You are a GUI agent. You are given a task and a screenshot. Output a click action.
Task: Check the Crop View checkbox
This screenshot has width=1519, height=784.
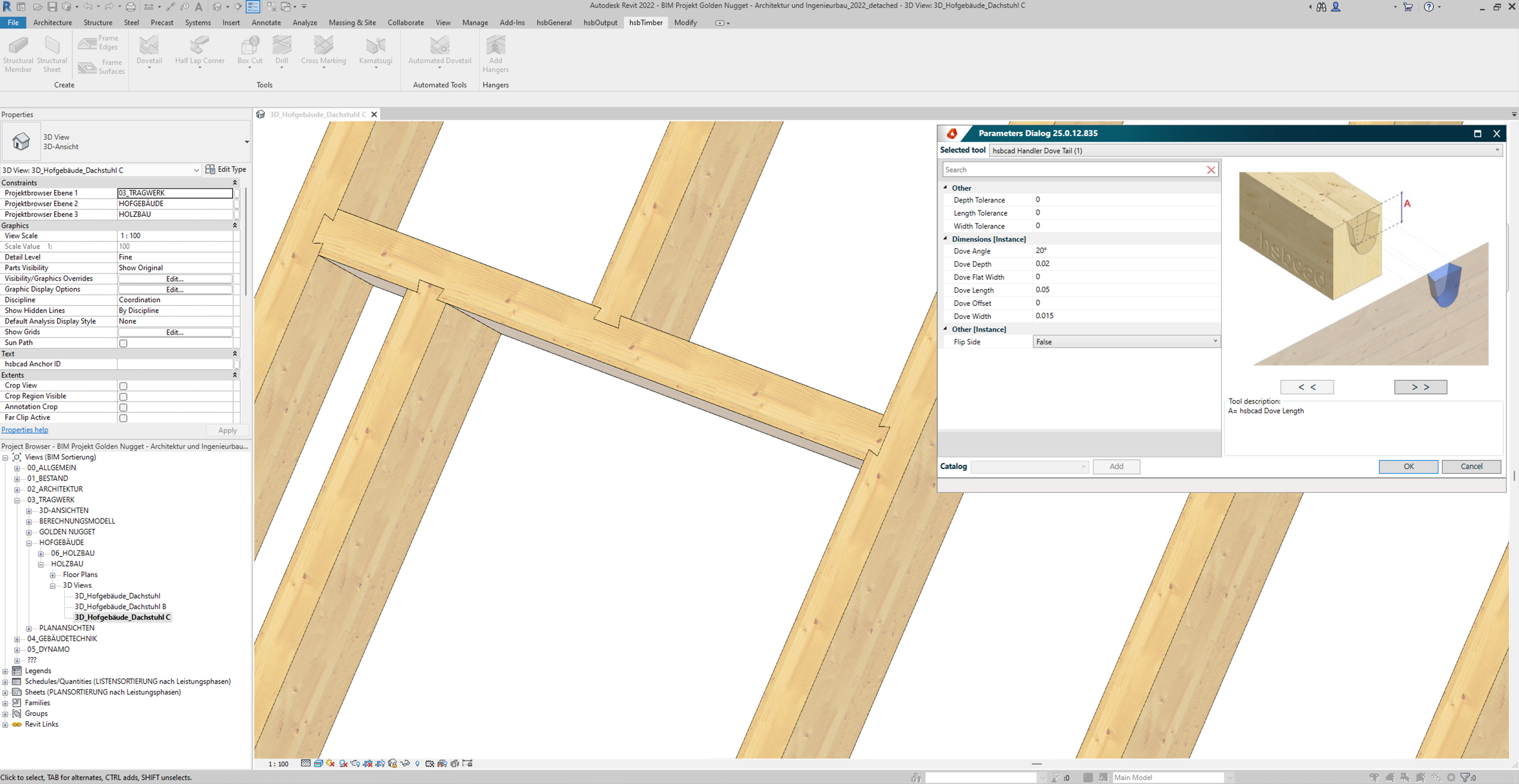click(123, 386)
